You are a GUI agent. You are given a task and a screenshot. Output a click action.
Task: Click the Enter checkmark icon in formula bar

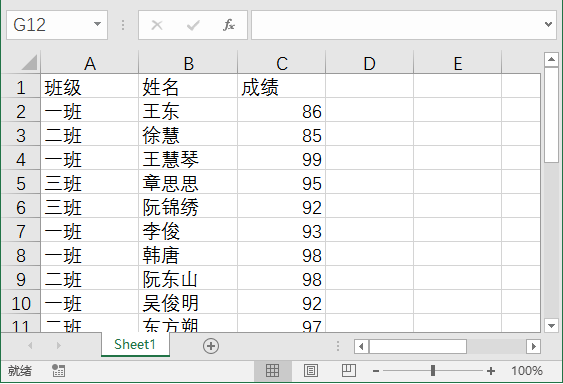pos(193,25)
